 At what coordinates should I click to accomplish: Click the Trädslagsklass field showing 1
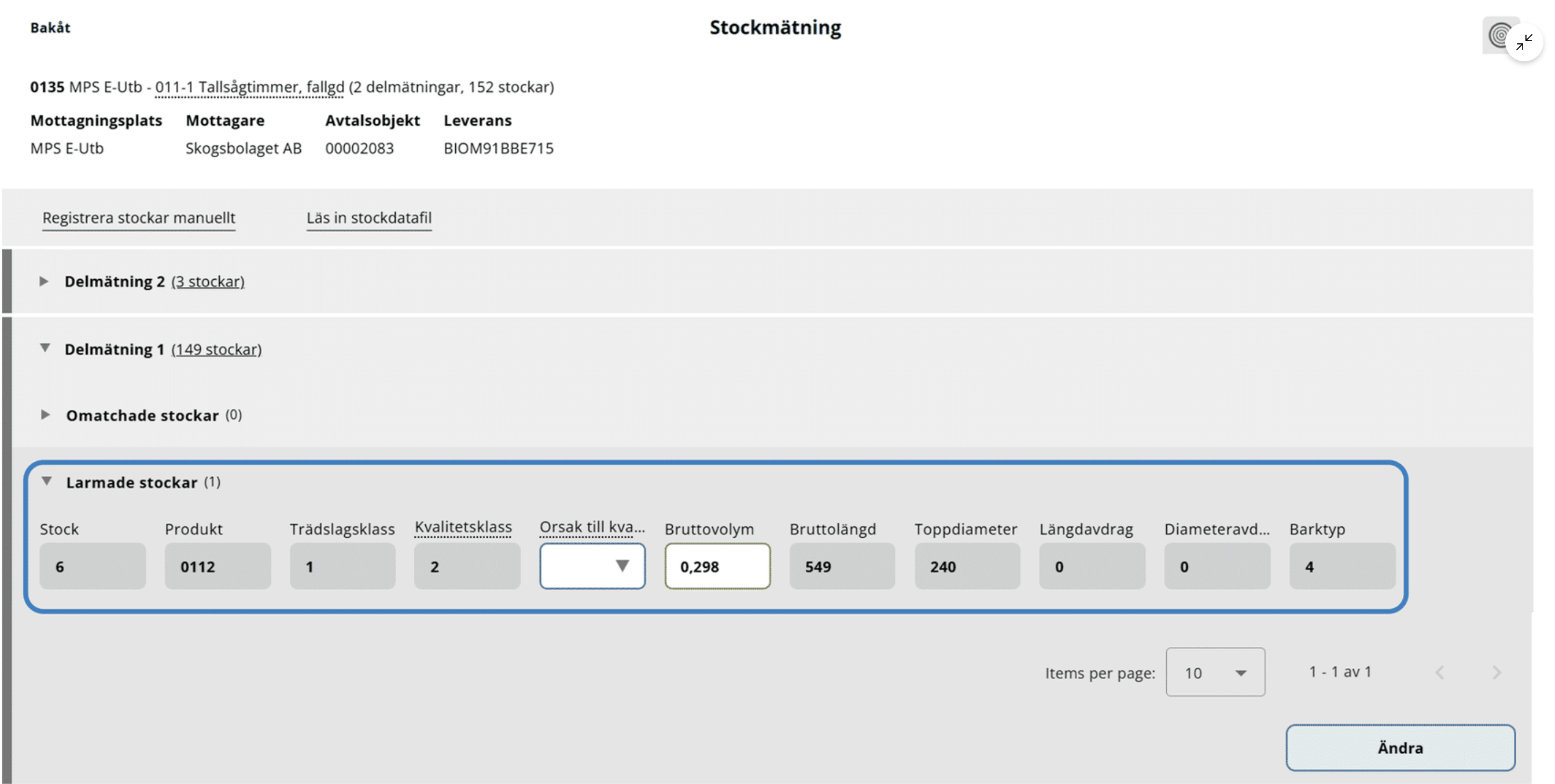click(342, 566)
